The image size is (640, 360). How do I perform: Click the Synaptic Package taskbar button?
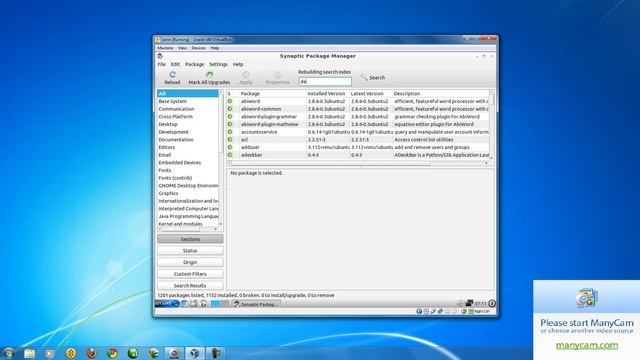coord(256,304)
